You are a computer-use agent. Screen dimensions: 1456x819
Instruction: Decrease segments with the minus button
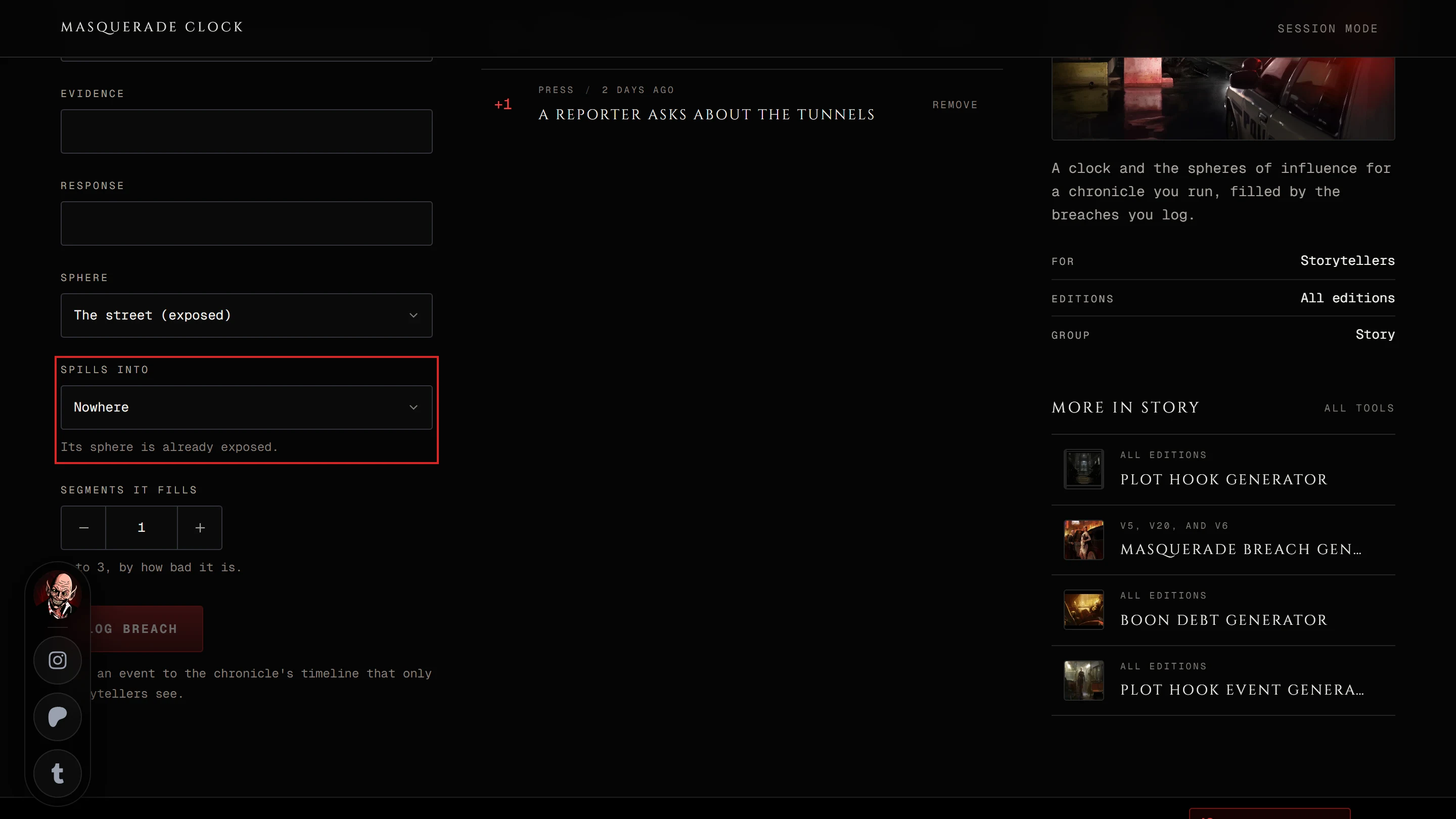(x=83, y=527)
